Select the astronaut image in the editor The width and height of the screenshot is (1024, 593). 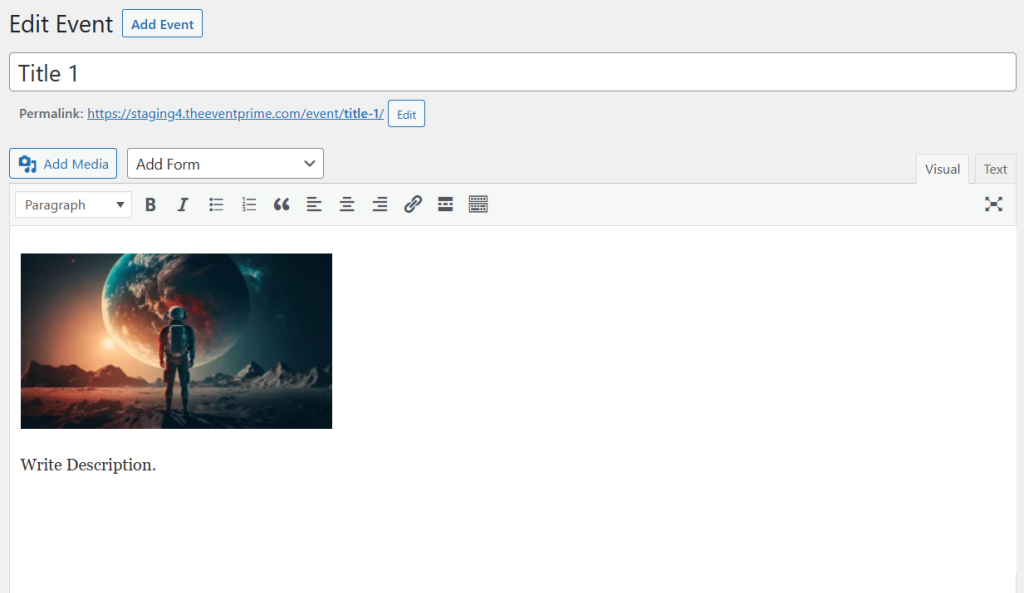176,340
